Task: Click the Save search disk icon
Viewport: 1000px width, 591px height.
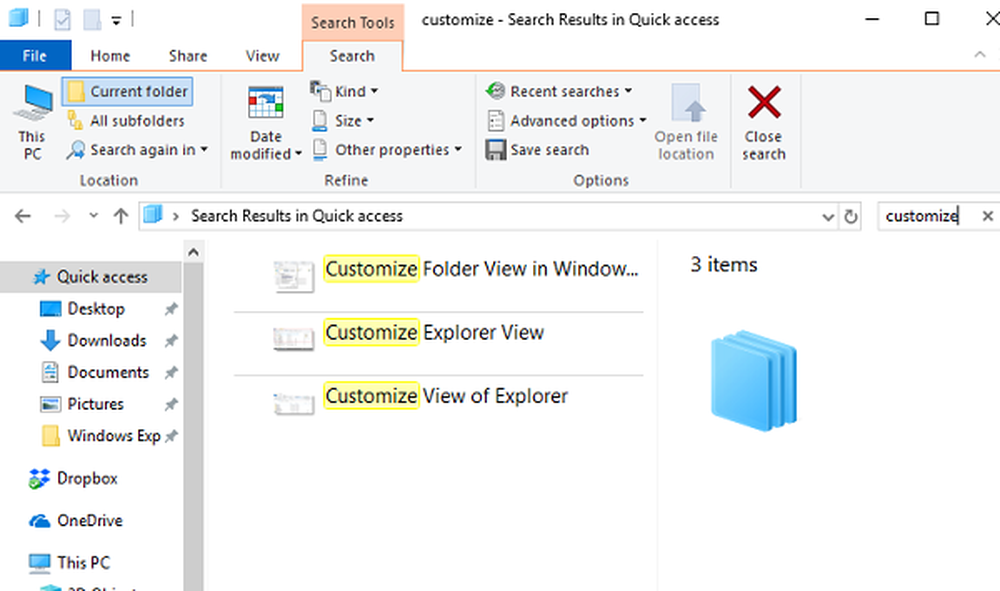Action: coord(496,150)
